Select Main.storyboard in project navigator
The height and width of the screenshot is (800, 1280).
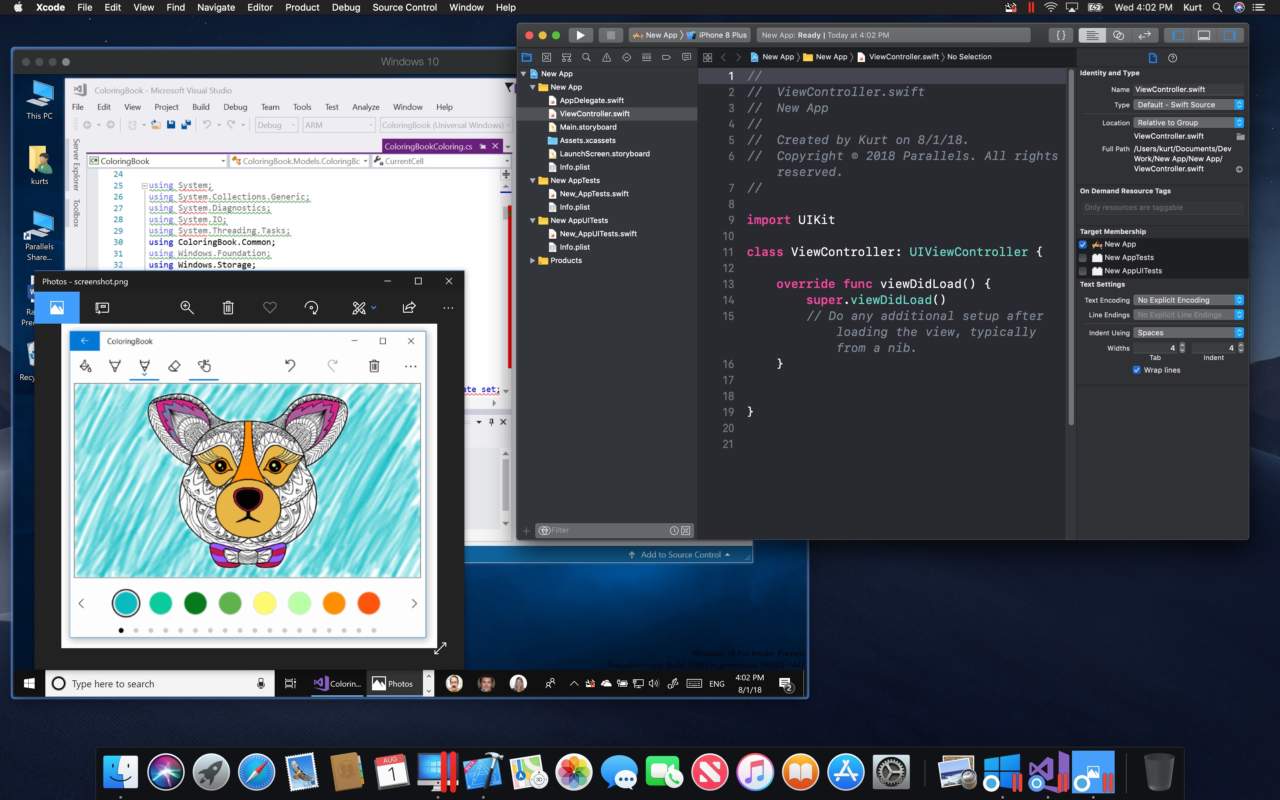(x=588, y=127)
